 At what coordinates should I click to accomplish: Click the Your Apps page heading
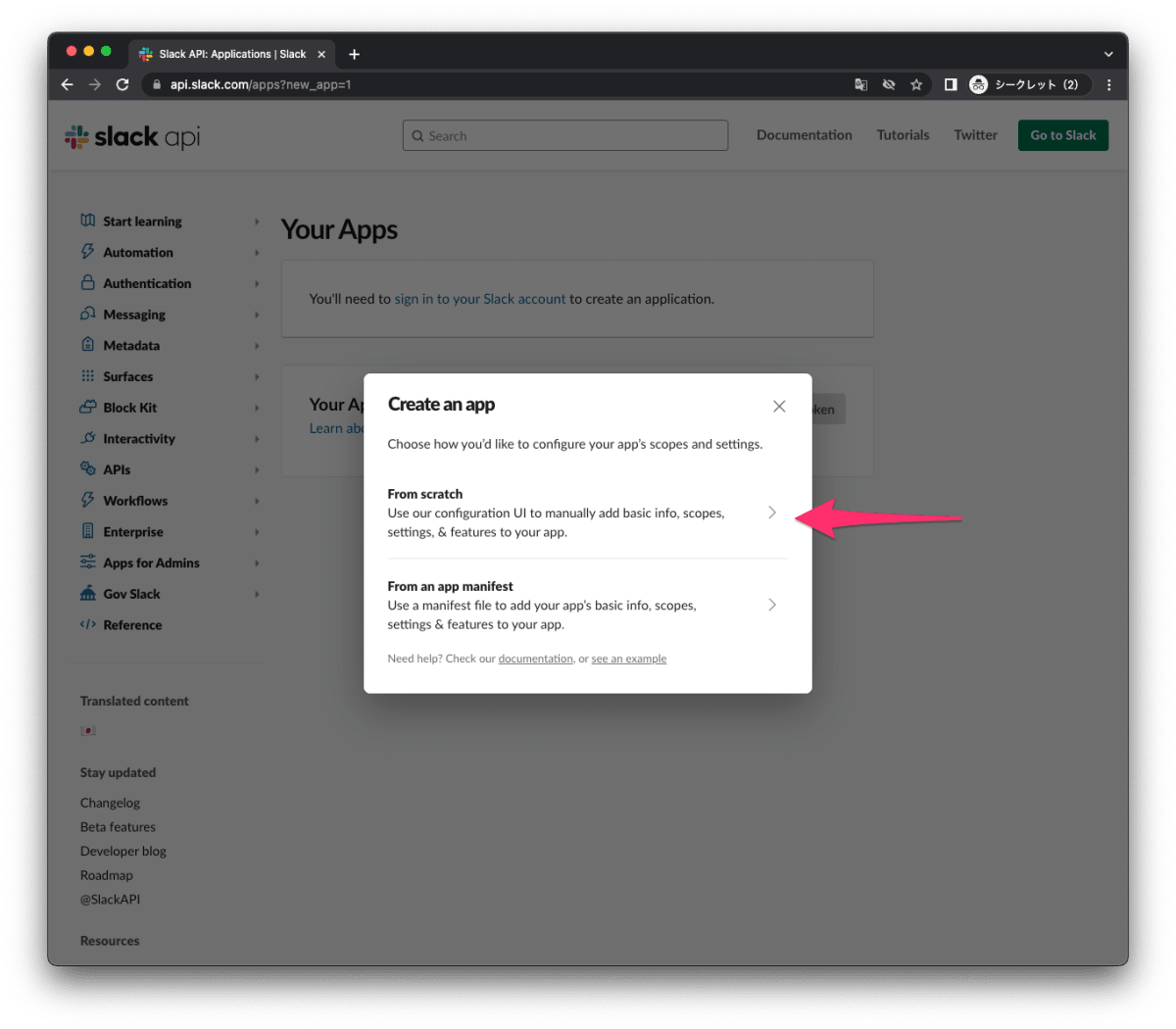(339, 229)
